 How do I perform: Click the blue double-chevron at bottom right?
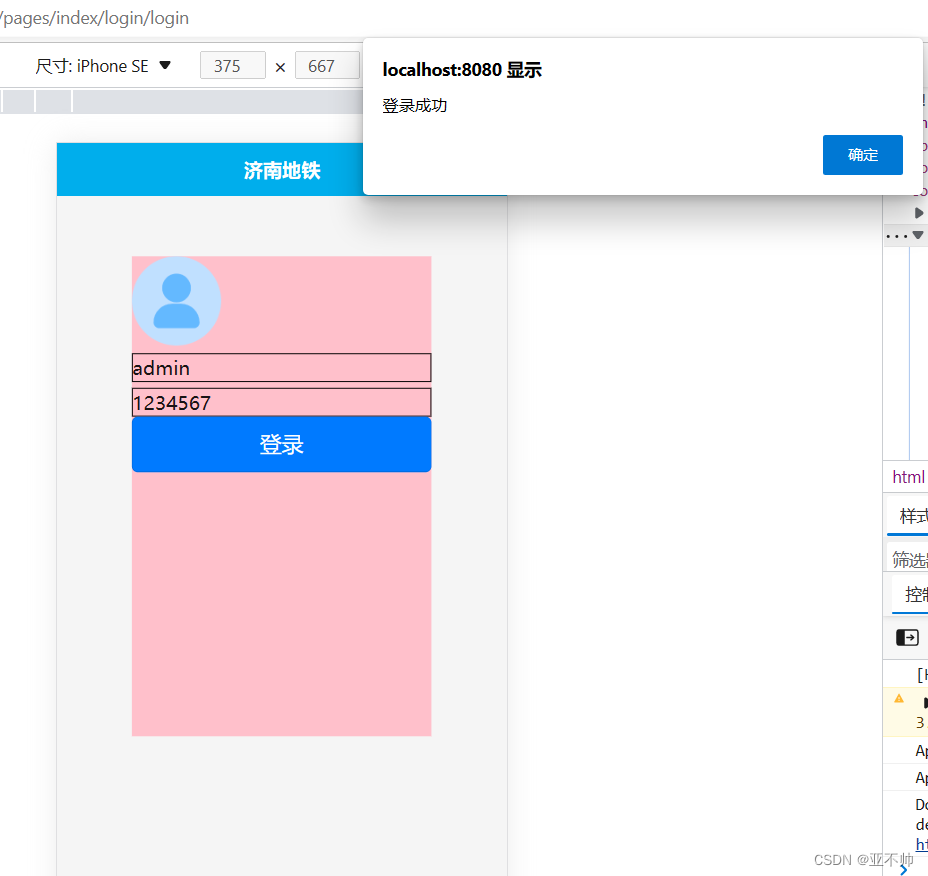(x=903, y=869)
